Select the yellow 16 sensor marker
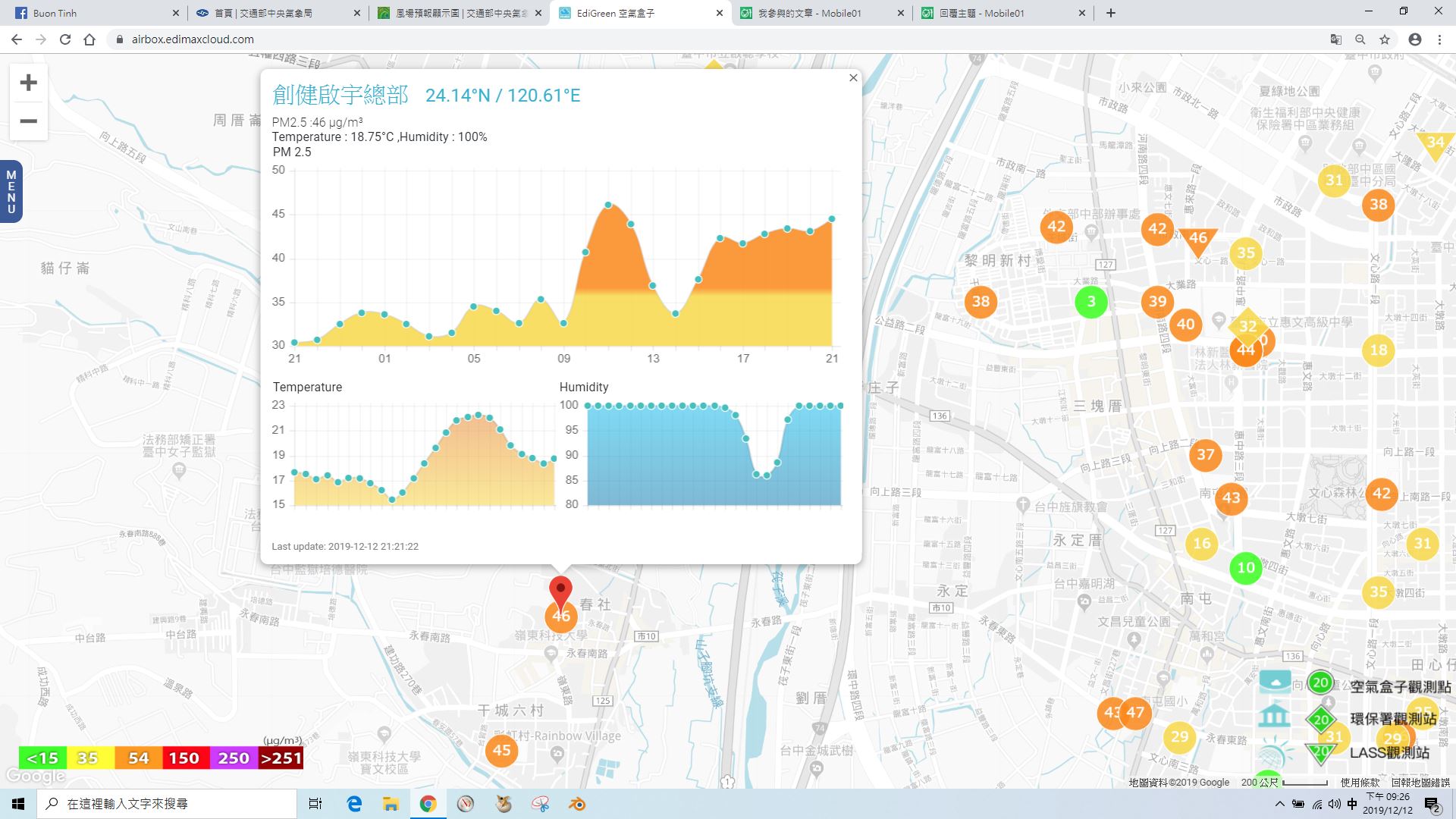Image resolution: width=1456 pixels, height=819 pixels. (1202, 543)
